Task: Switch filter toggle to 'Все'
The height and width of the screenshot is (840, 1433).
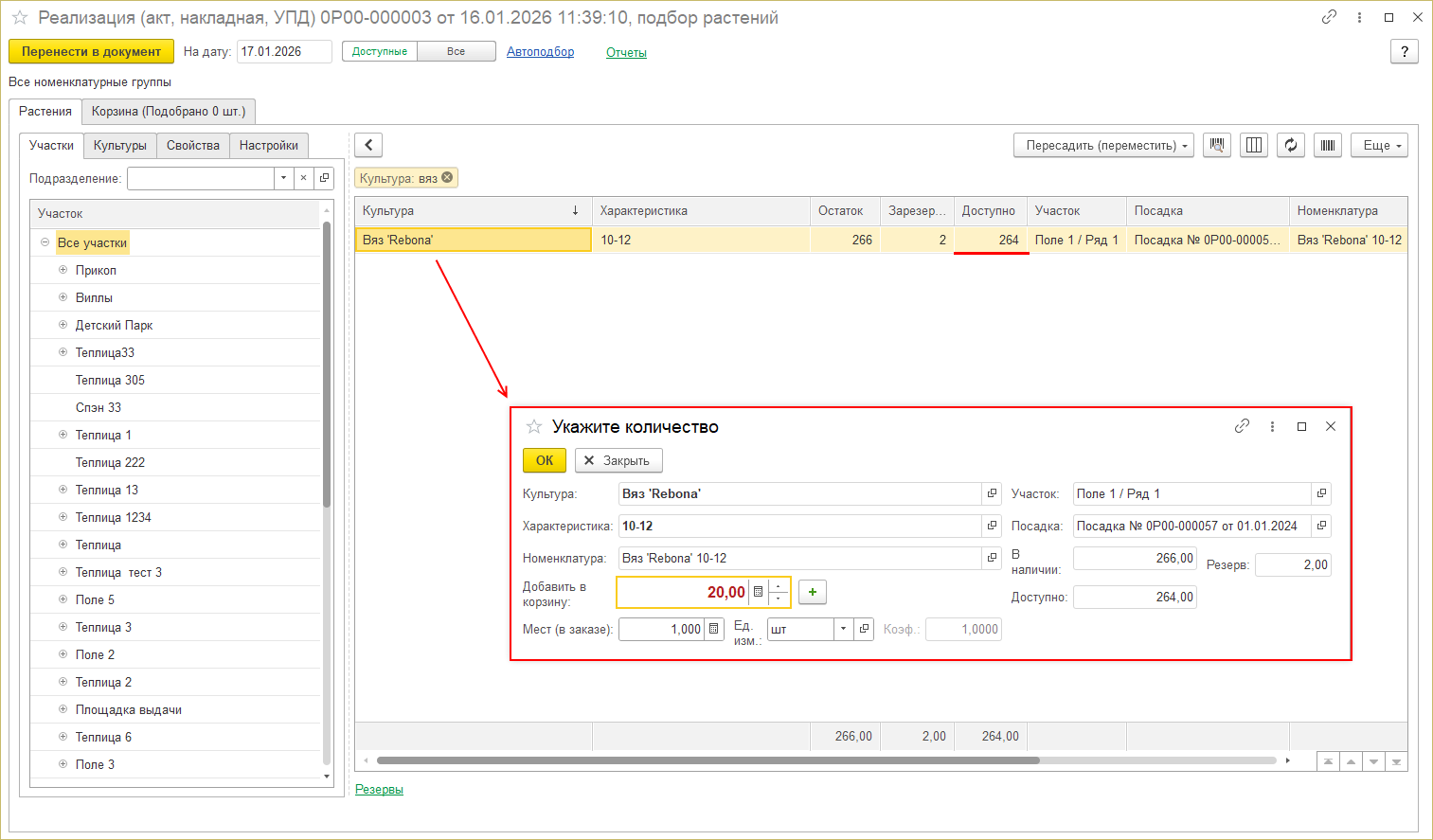Action: coord(457,51)
